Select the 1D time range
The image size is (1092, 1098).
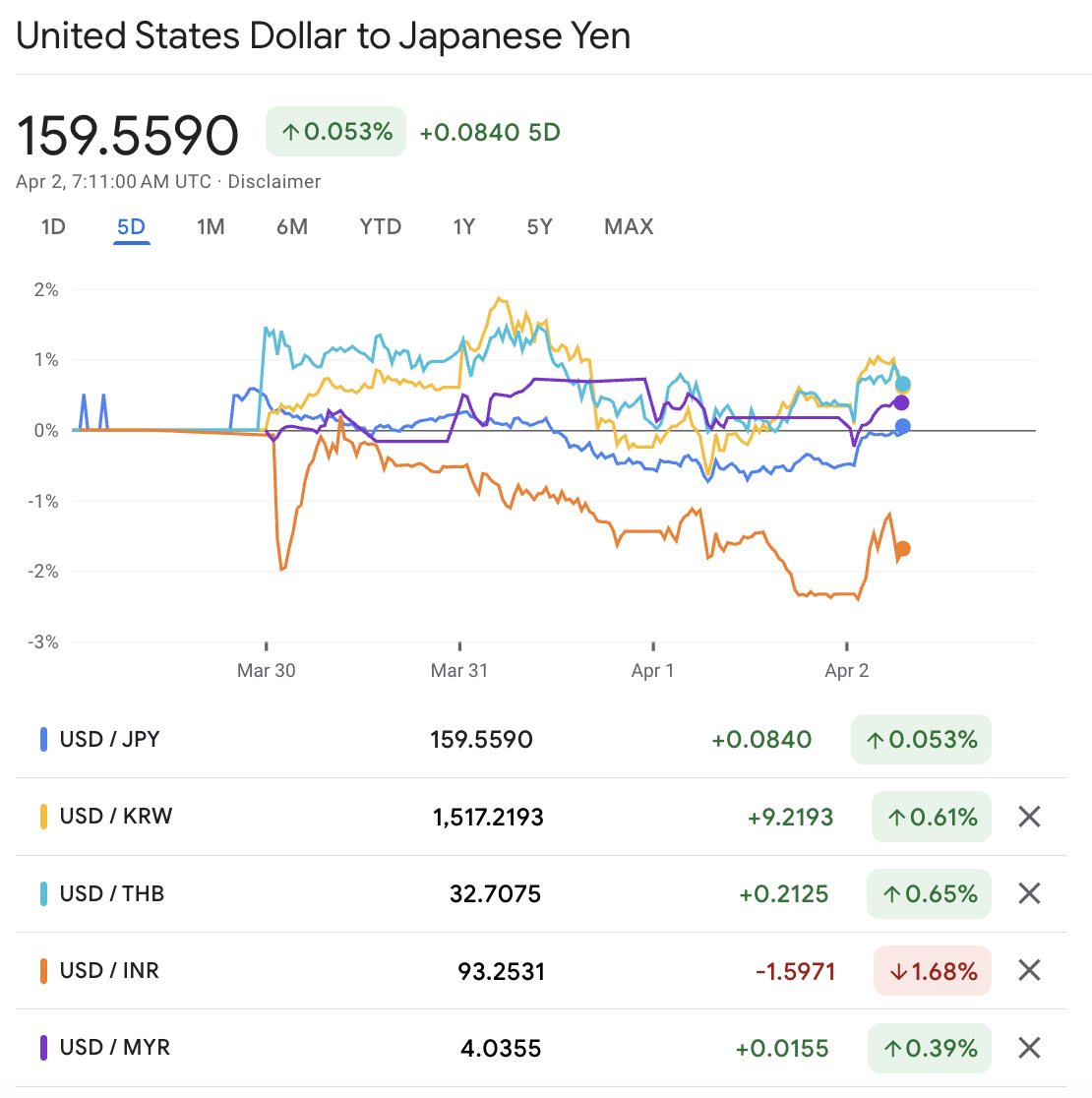[x=53, y=226]
